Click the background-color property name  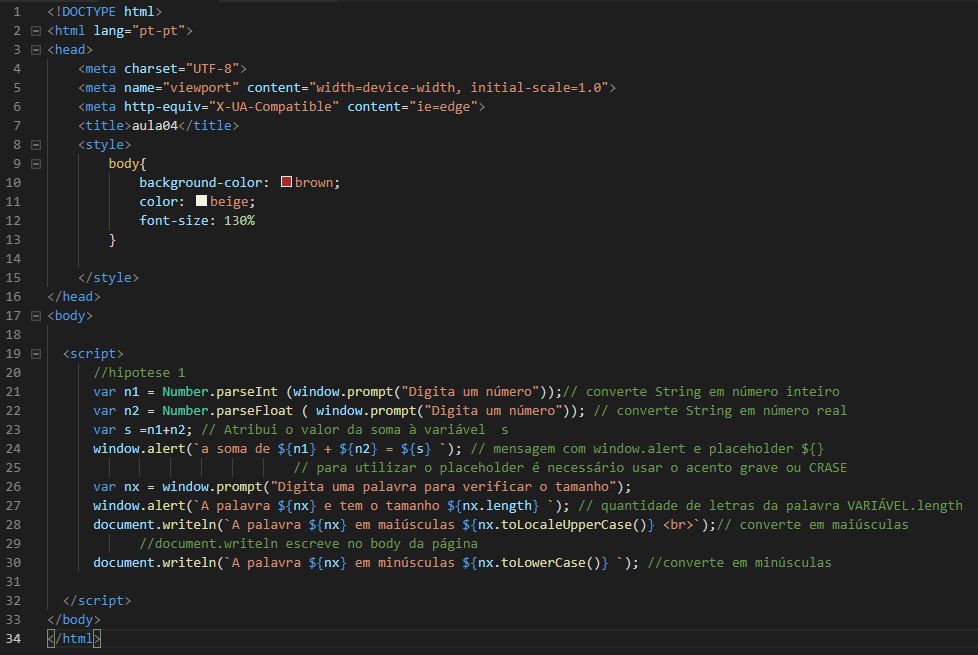(201, 183)
